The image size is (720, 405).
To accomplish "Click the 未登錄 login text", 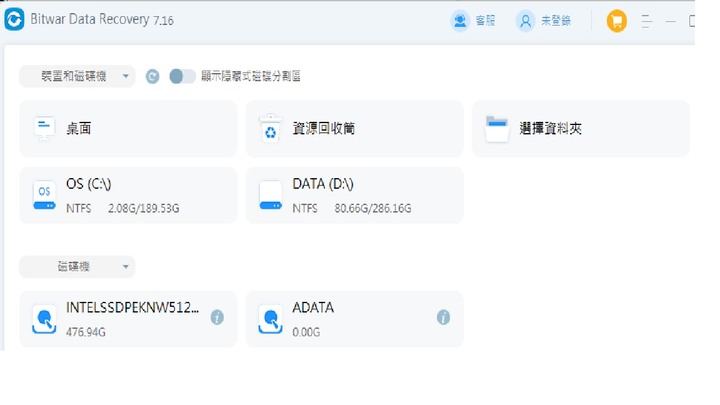I will pyautogui.click(x=556, y=21).
